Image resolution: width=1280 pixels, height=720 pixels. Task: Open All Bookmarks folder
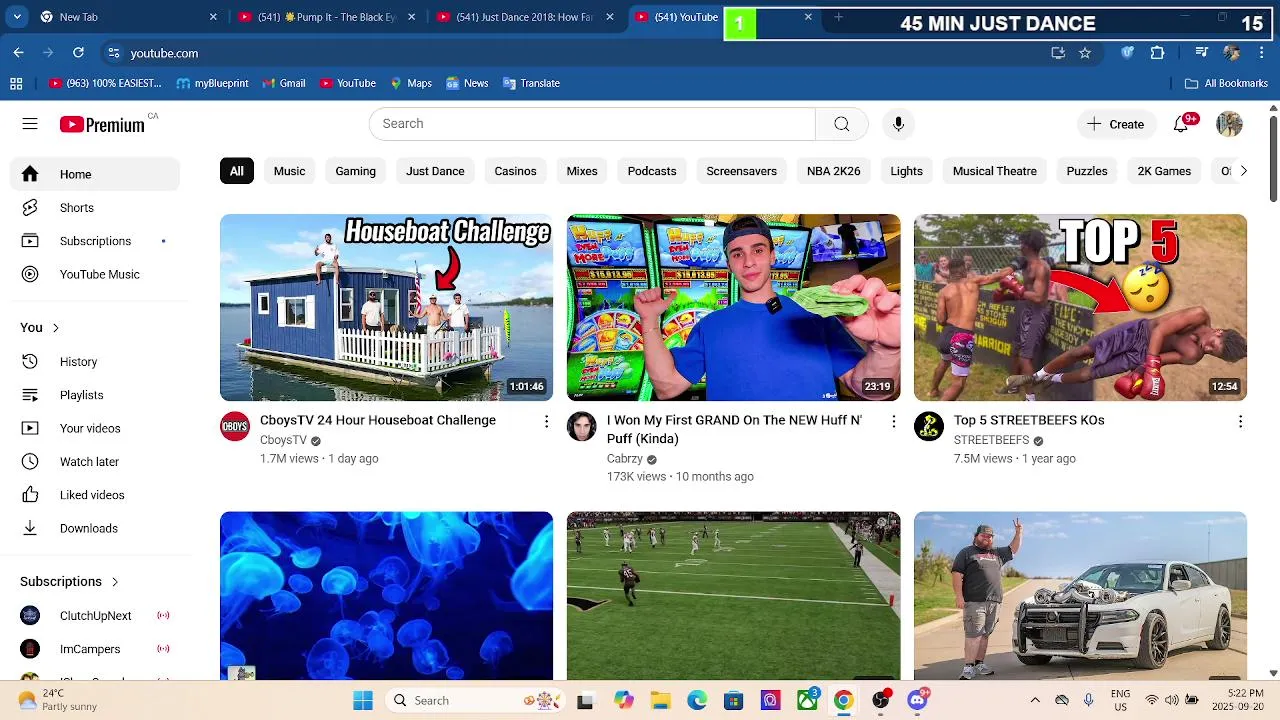point(1226,83)
